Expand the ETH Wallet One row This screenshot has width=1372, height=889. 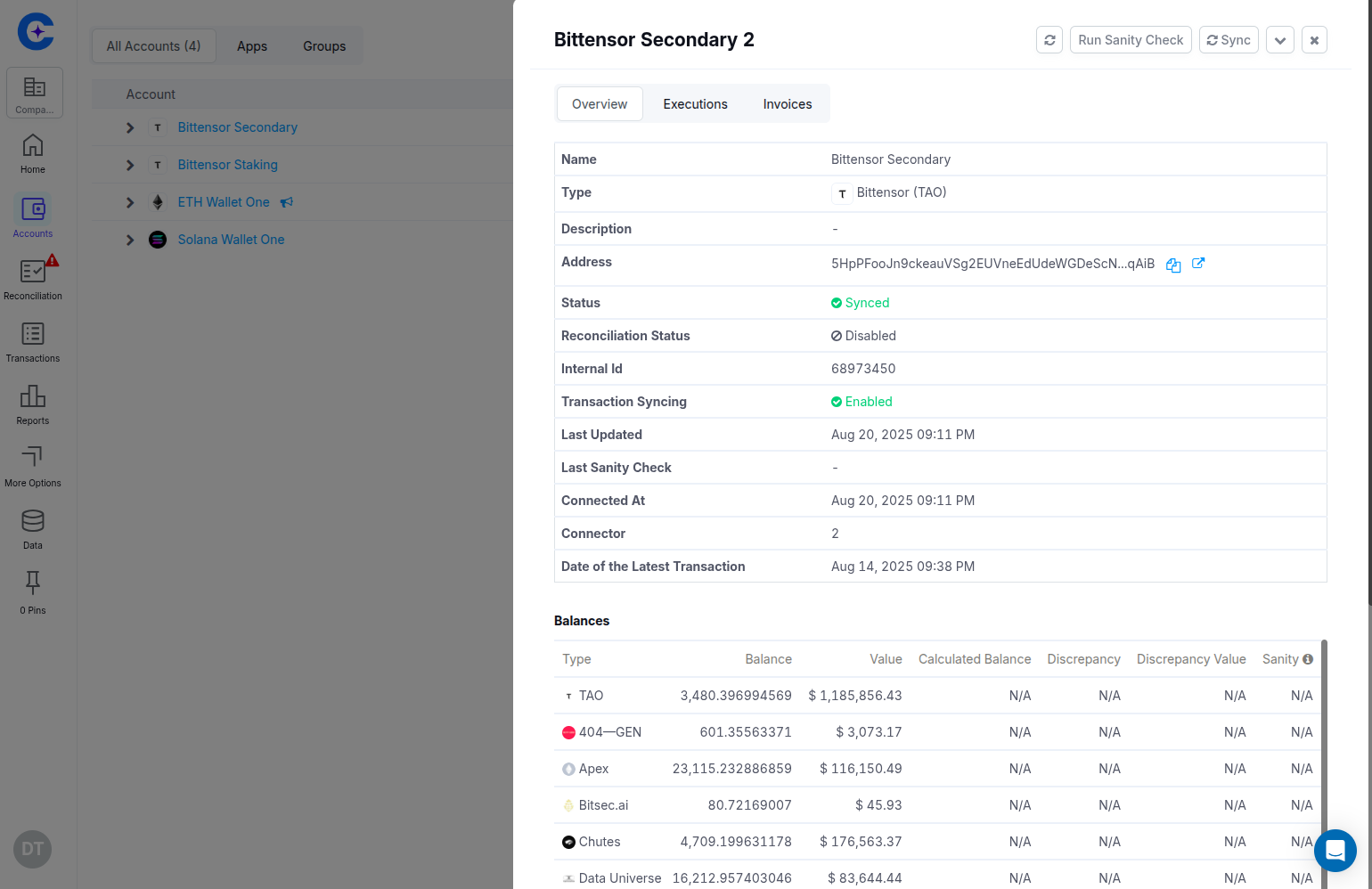130,202
